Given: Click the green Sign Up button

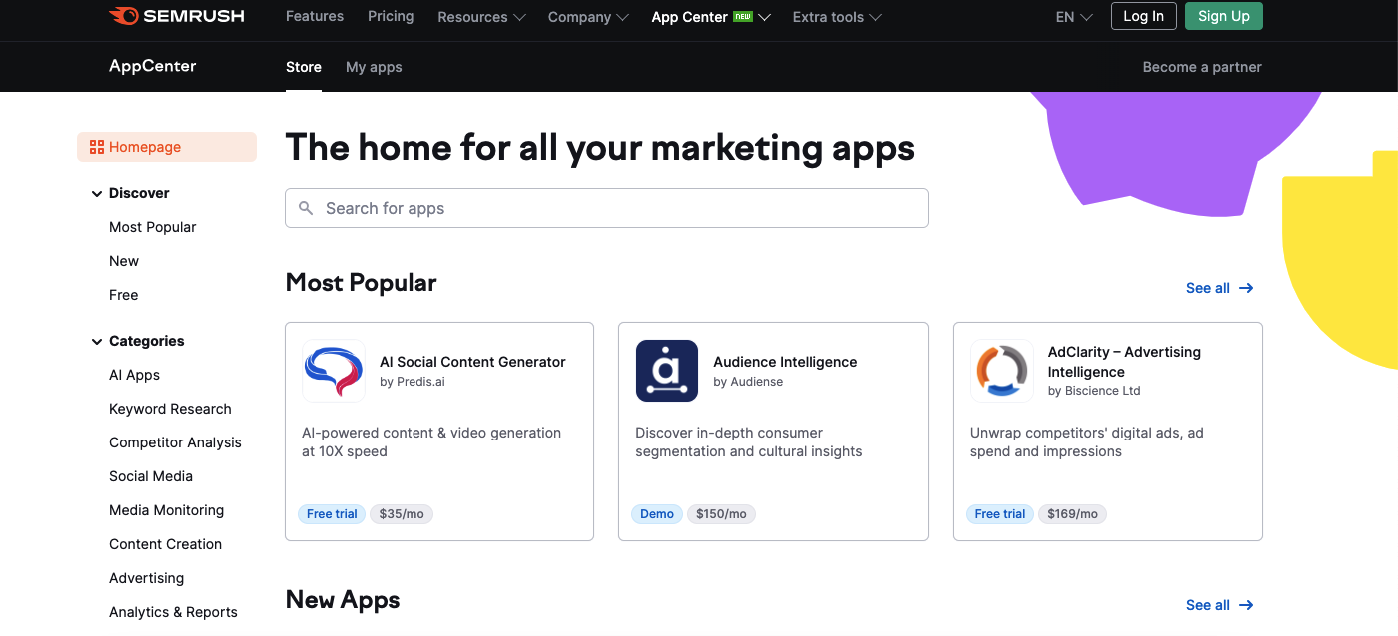Looking at the screenshot, I should point(1224,16).
